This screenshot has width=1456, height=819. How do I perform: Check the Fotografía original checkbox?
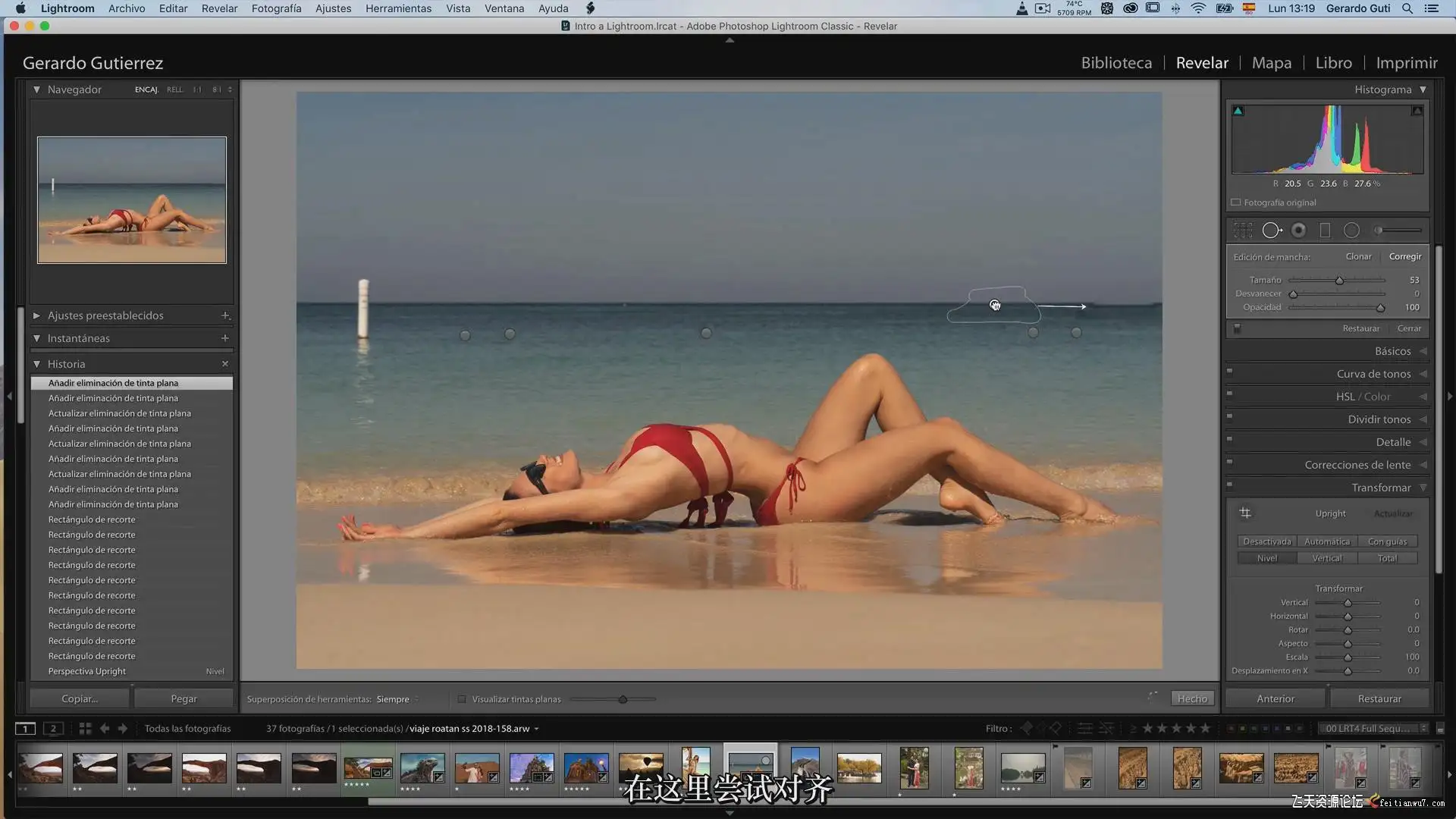[x=1236, y=202]
